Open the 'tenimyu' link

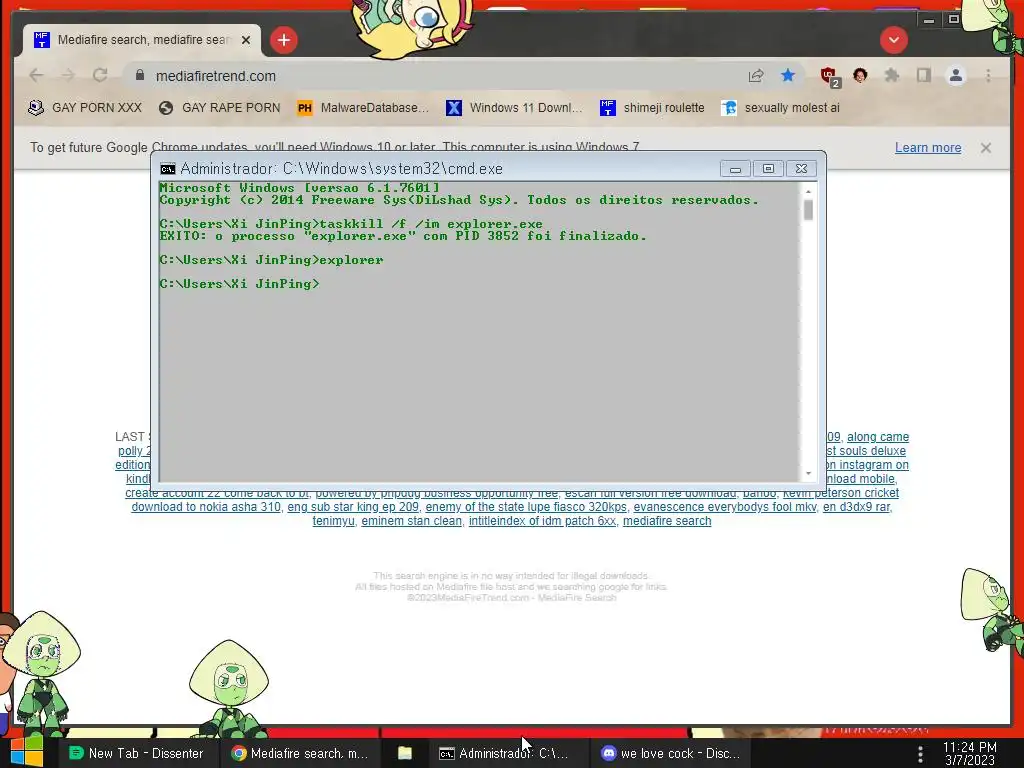[x=333, y=521]
